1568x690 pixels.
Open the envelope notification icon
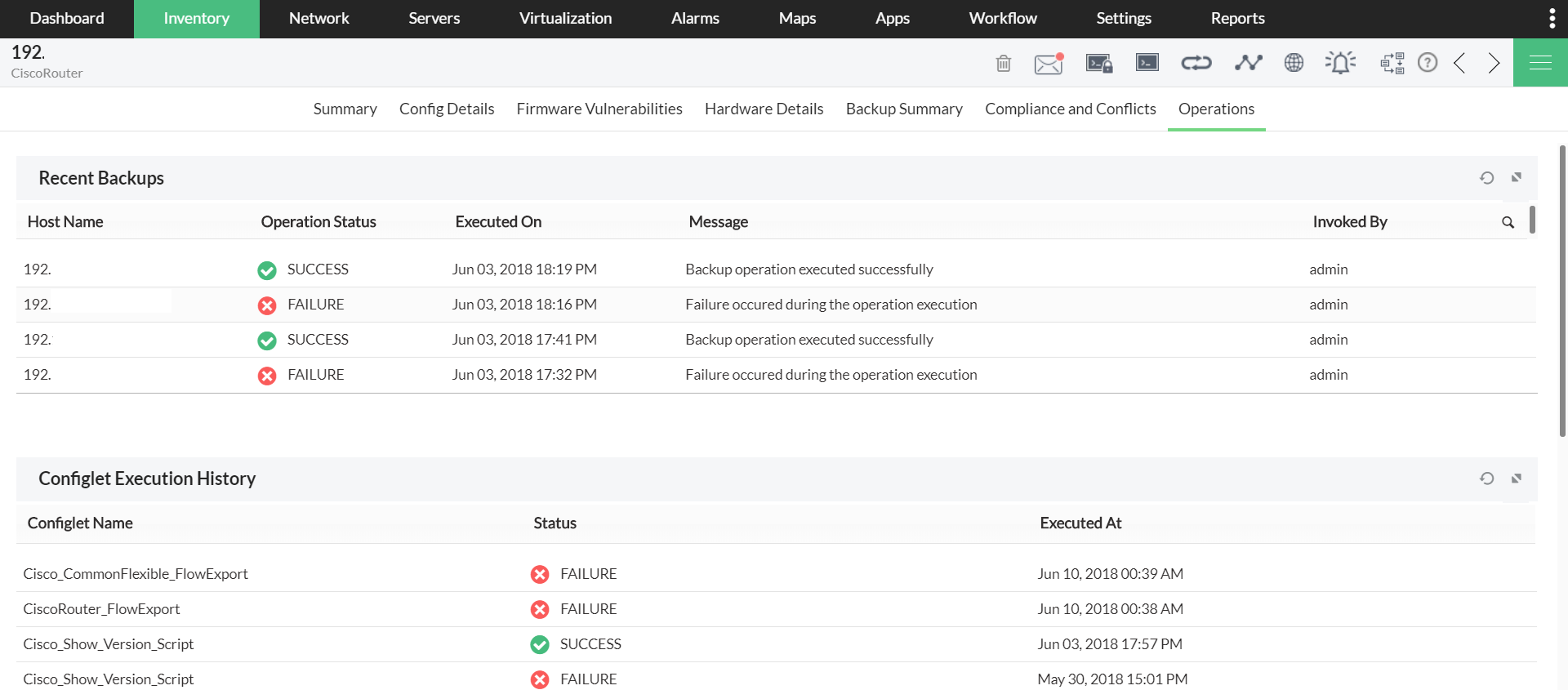click(1049, 63)
